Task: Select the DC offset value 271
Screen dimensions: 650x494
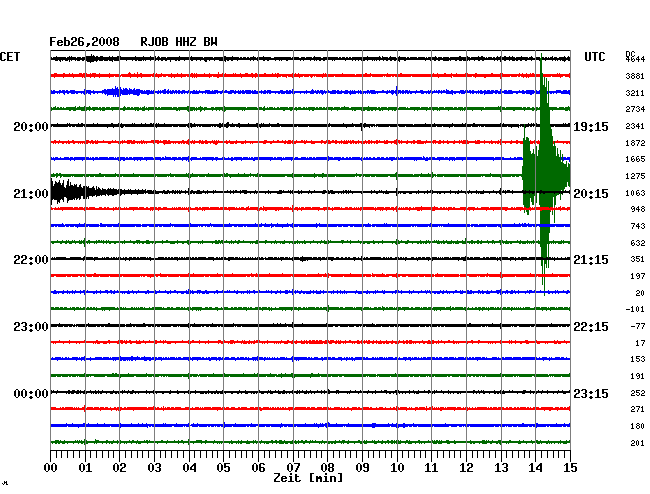Action: 638,409
